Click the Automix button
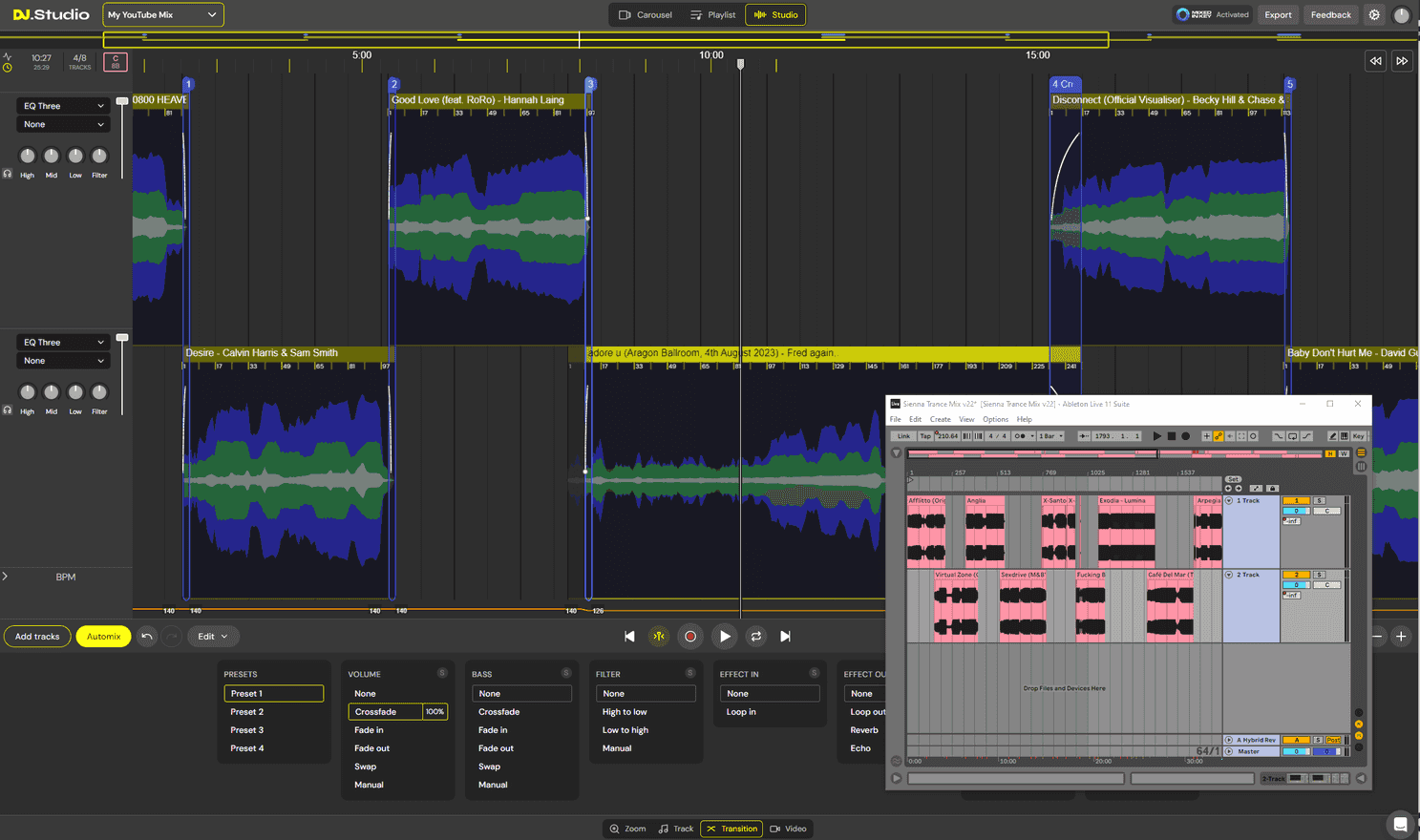The image size is (1420, 840). [103, 637]
